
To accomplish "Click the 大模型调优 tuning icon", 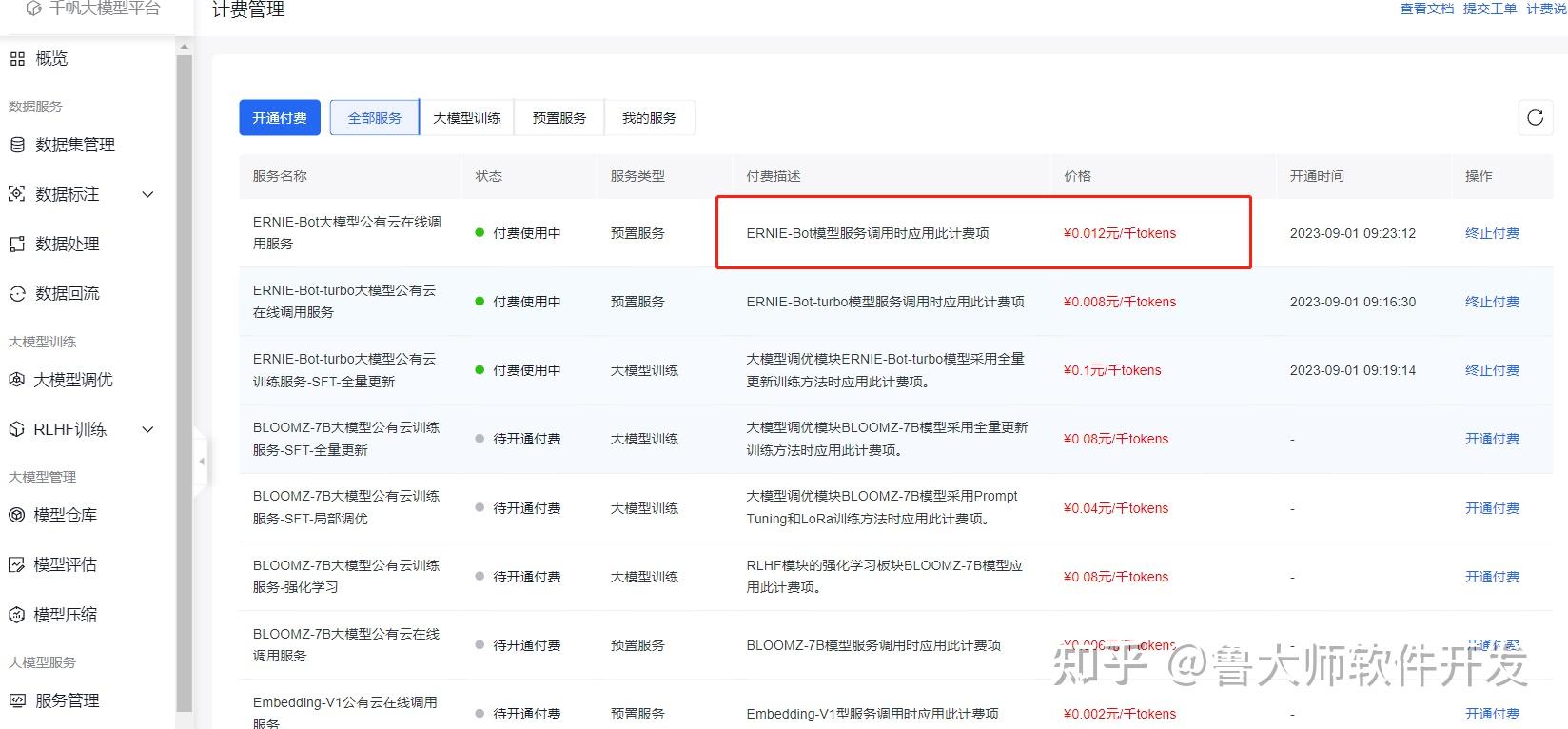I will (x=16, y=380).
